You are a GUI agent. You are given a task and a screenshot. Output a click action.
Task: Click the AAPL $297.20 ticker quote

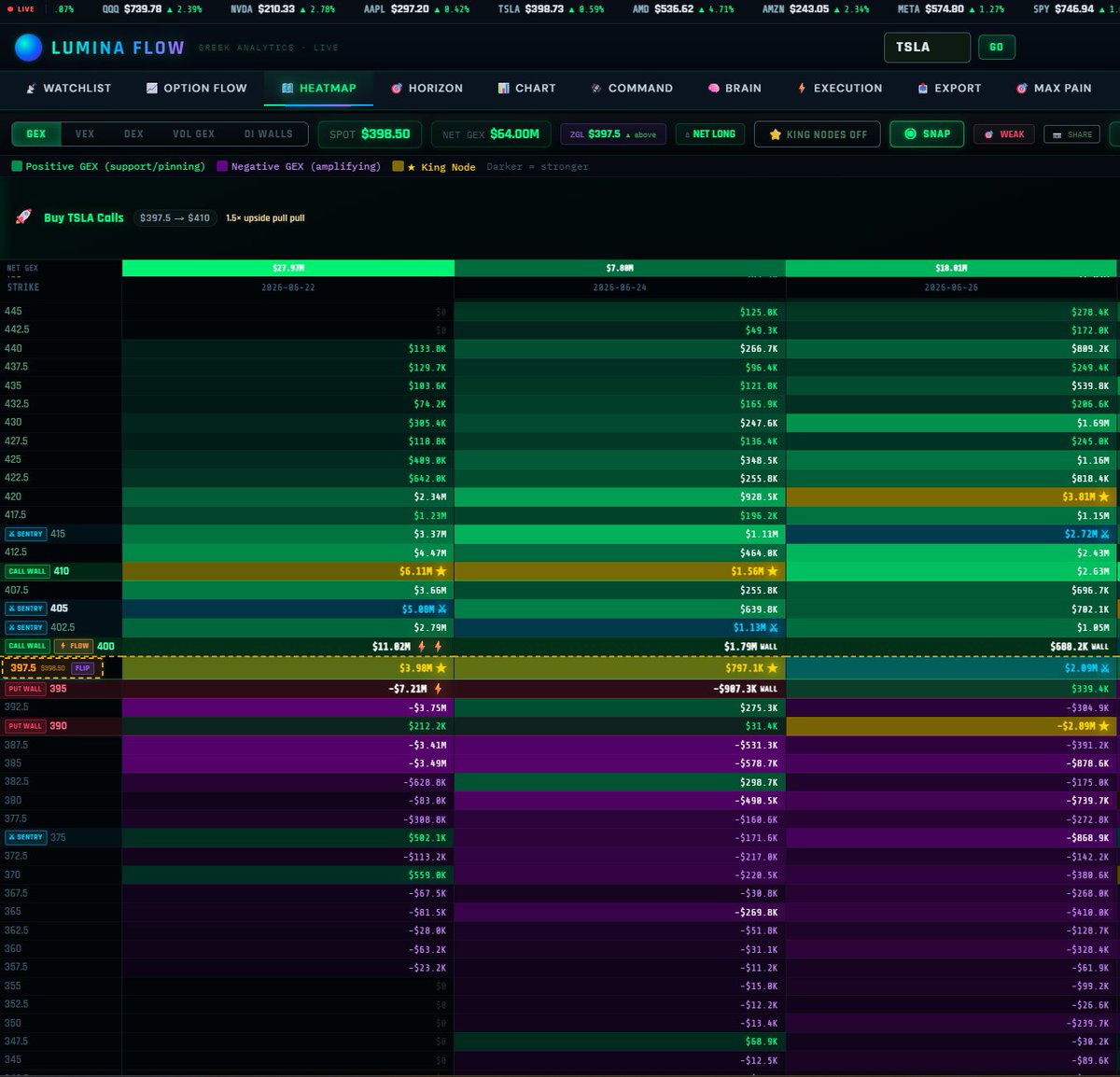click(x=416, y=8)
